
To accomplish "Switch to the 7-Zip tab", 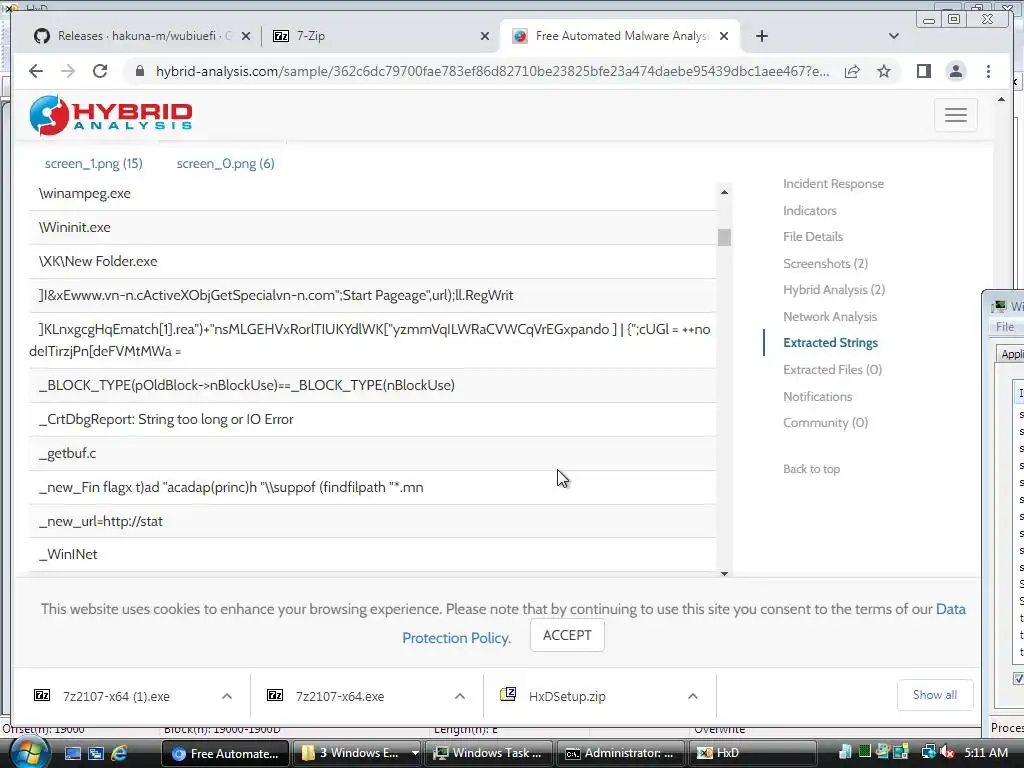I will tap(381, 36).
